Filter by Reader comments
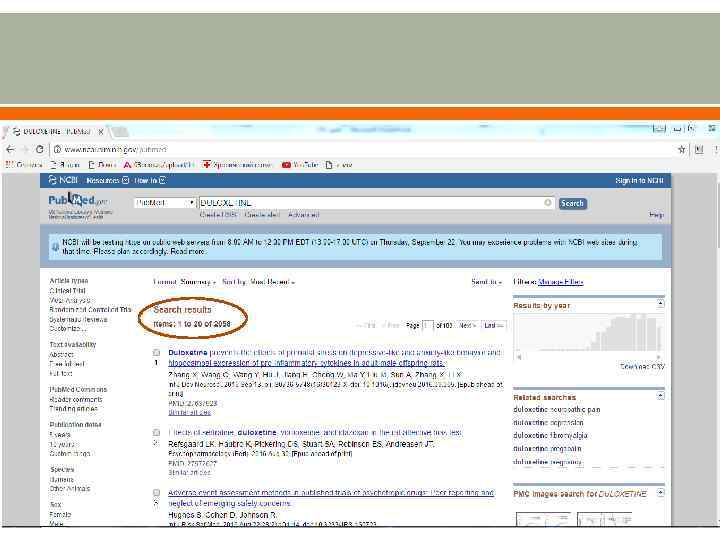Viewport: 720px width, 540px height. coord(76,399)
